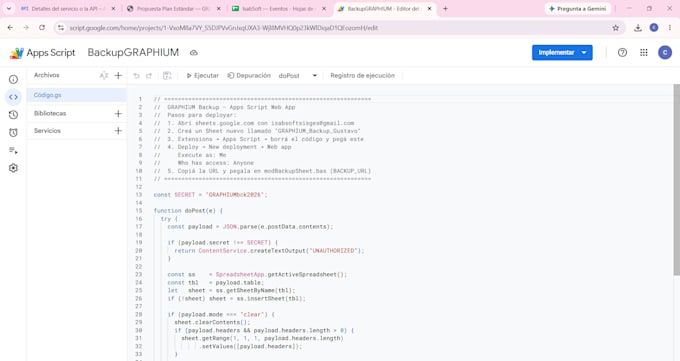Screen dimensions: 680x361
Task: Open the account avatar in the header
Action: pos(665,53)
